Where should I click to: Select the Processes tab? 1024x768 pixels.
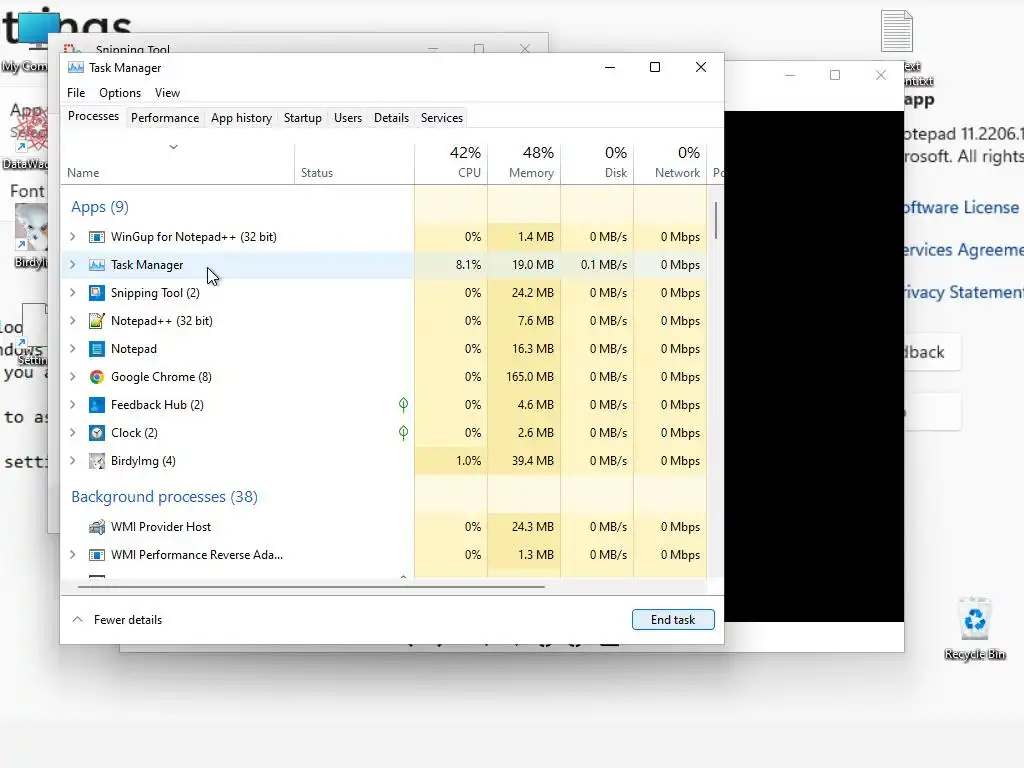pos(93,116)
